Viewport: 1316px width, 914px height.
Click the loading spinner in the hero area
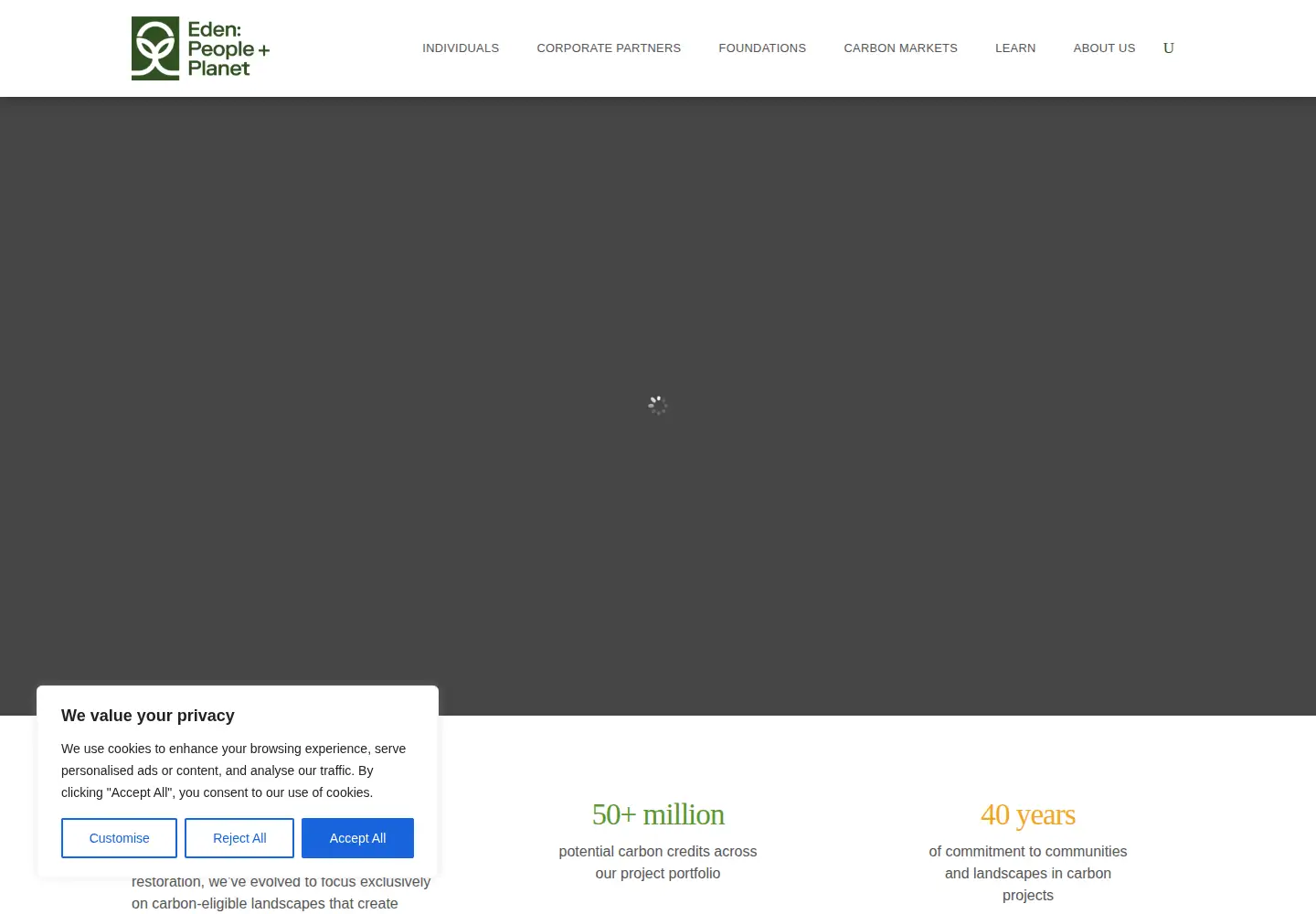[658, 405]
